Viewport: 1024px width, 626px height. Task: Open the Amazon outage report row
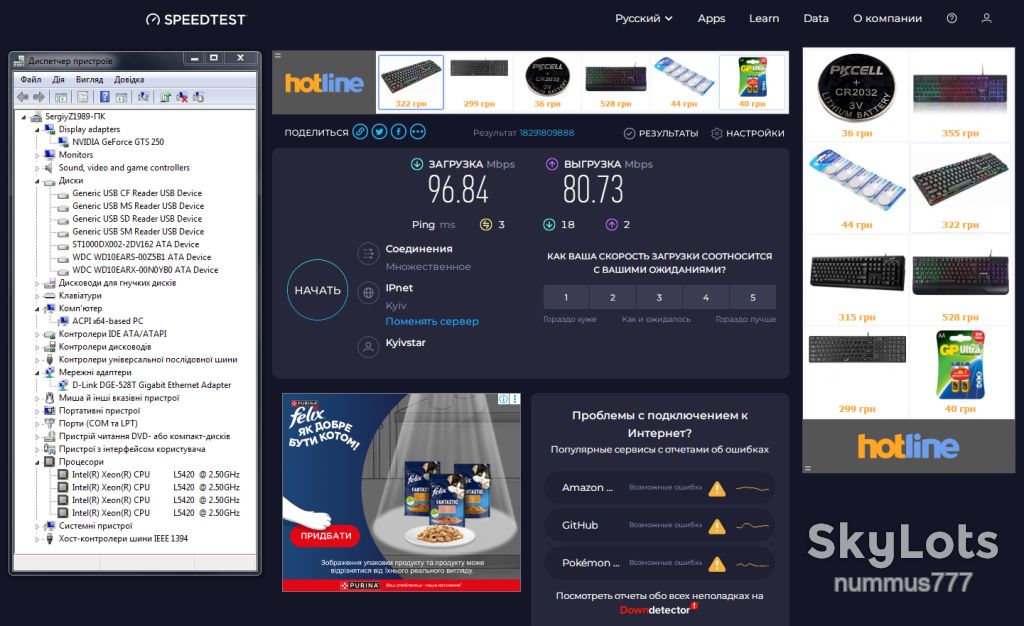point(660,488)
